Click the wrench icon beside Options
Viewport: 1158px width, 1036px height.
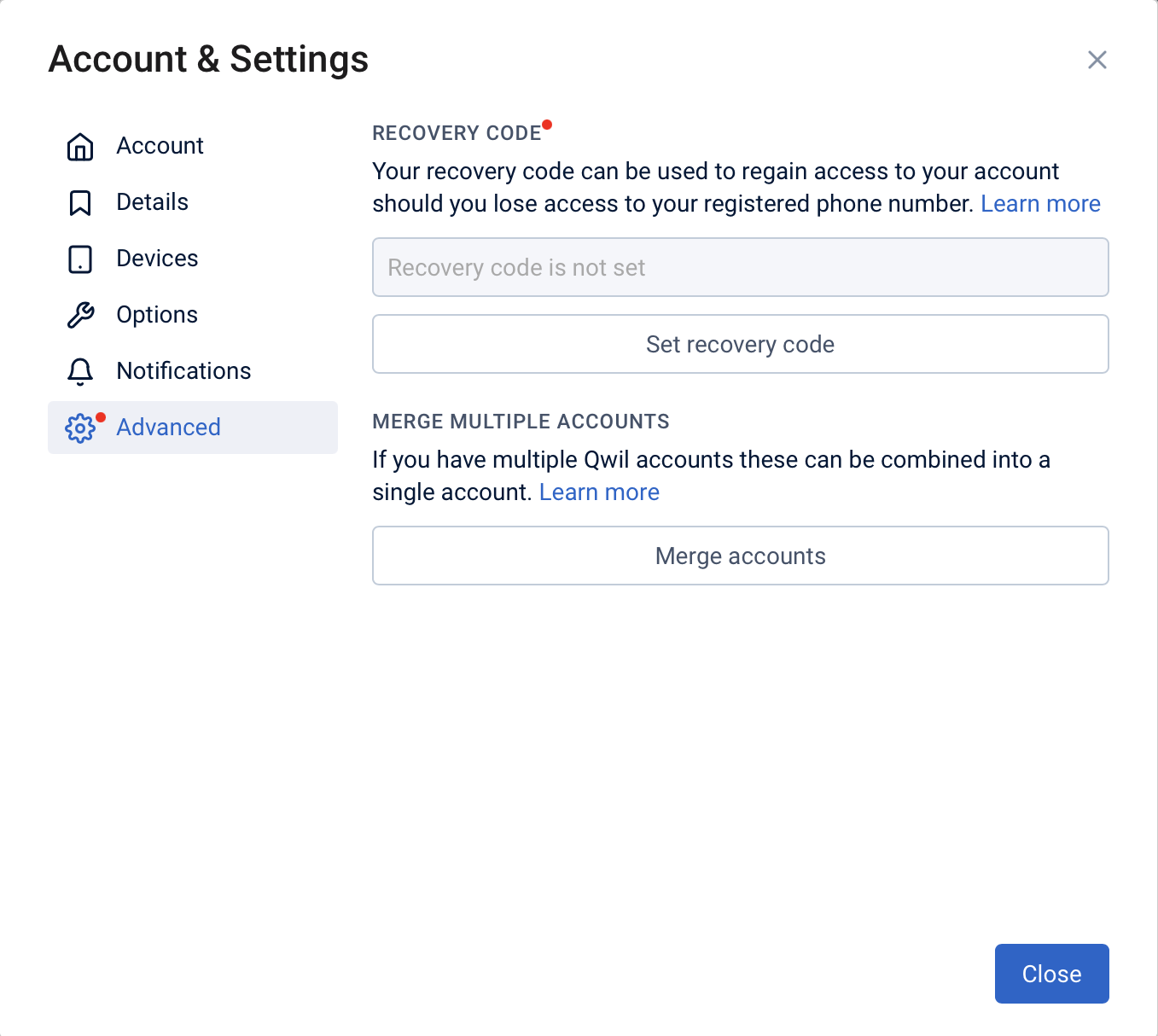pyautogui.click(x=80, y=315)
